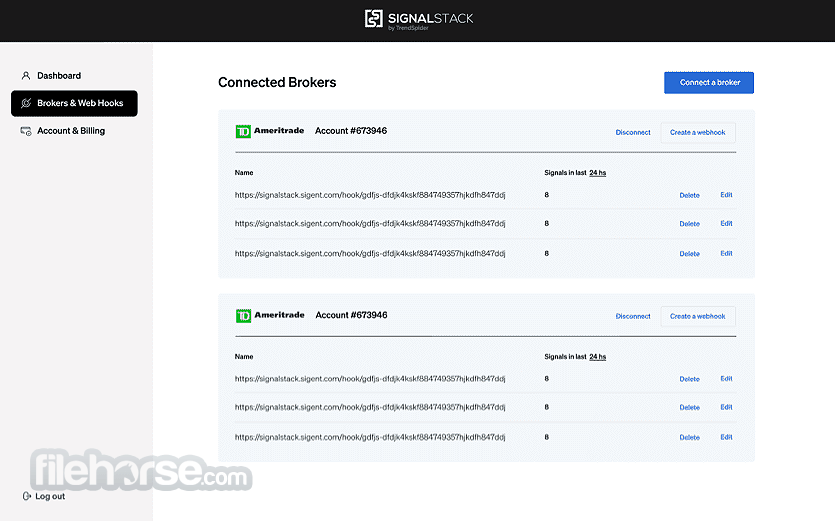This screenshot has width=835, height=521.
Task: Delete the third webhook in the upper card
Action: click(689, 254)
